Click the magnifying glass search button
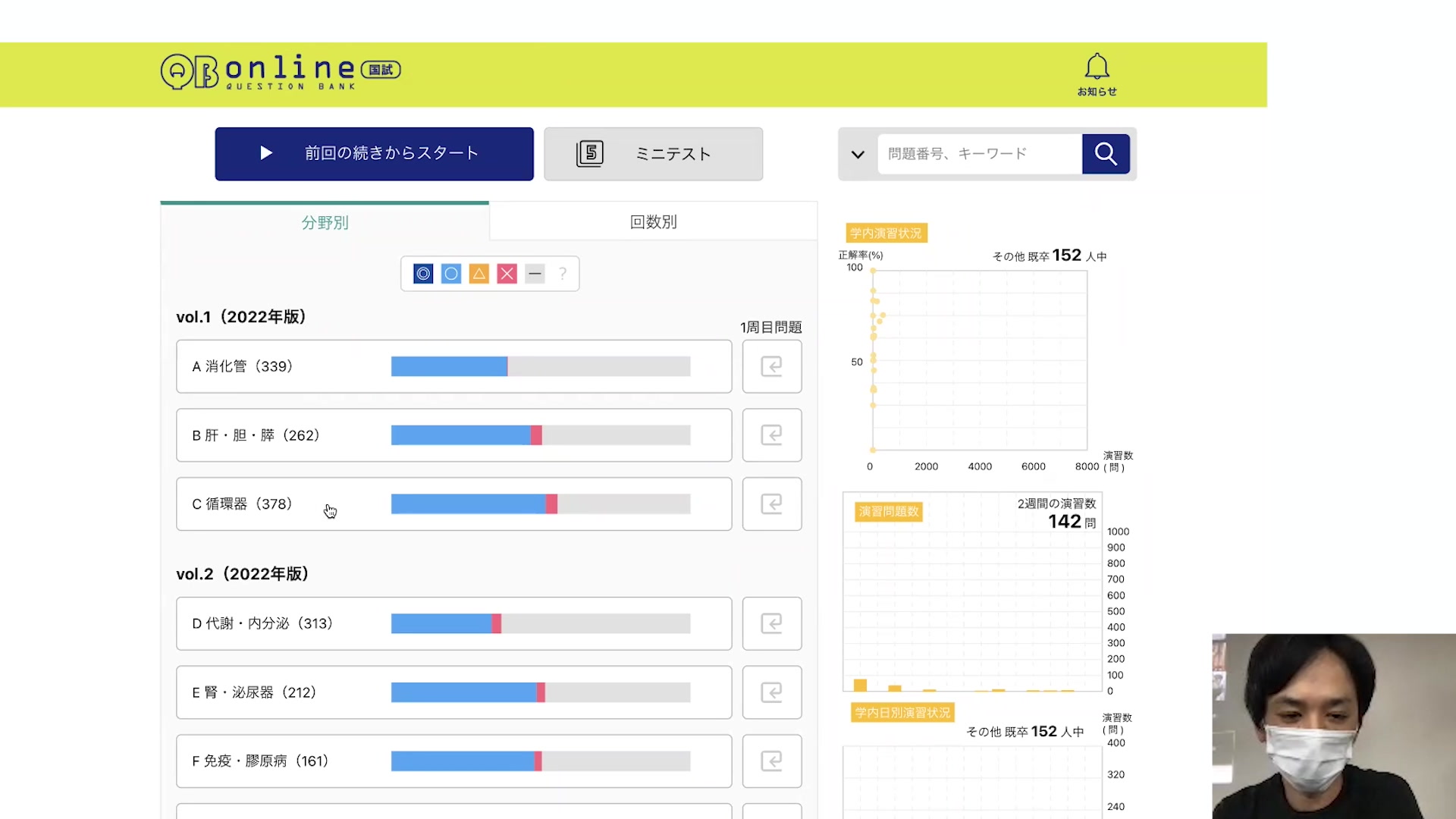The image size is (1456, 819). click(1106, 154)
